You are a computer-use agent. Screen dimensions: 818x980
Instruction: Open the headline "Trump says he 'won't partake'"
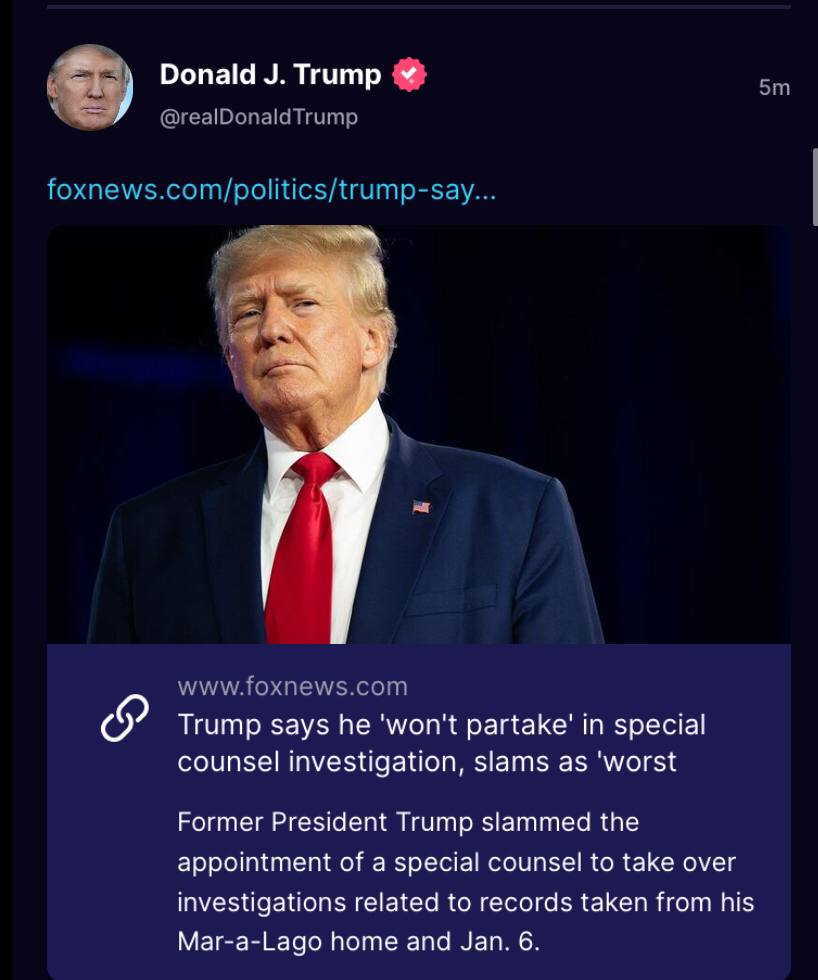pos(441,724)
